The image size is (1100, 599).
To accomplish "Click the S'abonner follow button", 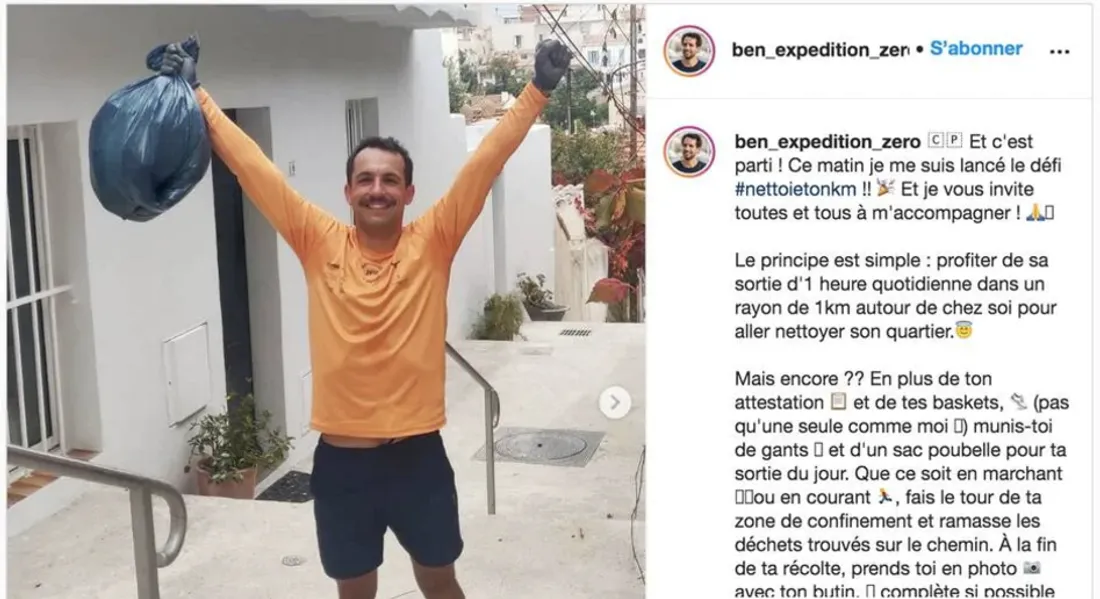I will [976, 48].
